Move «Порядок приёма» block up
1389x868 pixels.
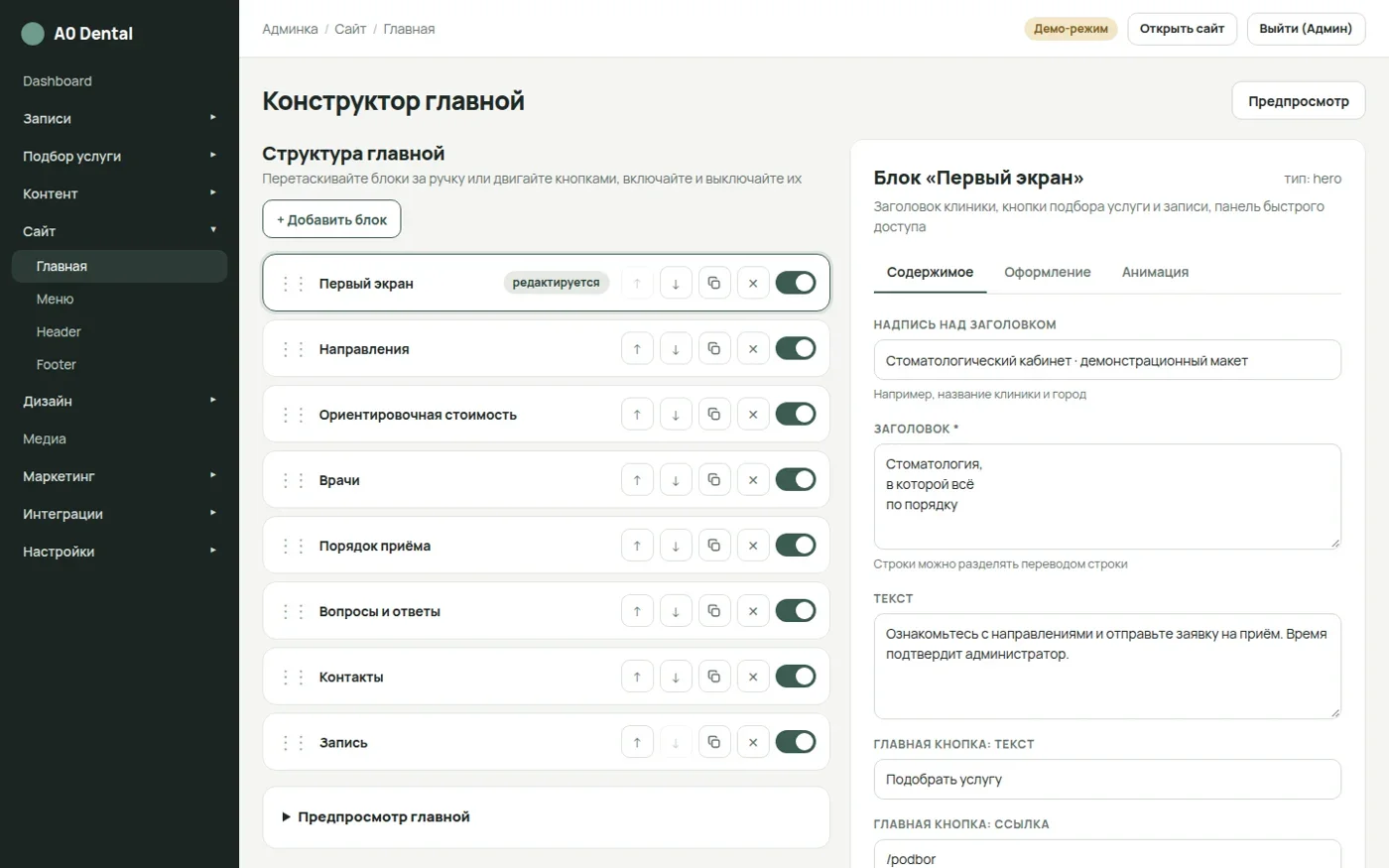(x=637, y=546)
